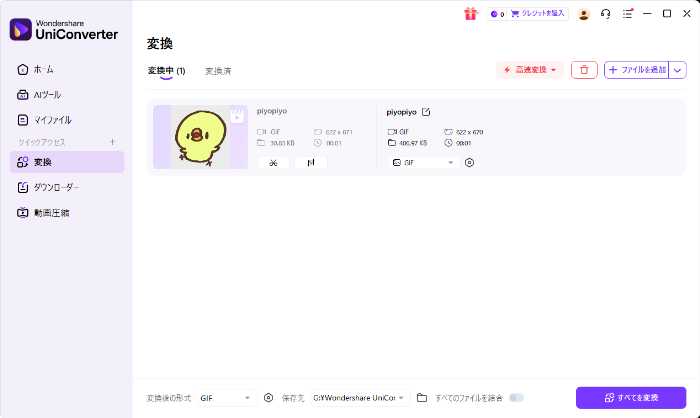Screen dimensions: 700x418
Task: Maximize the UniConverter window
Action: click(667, 14)
